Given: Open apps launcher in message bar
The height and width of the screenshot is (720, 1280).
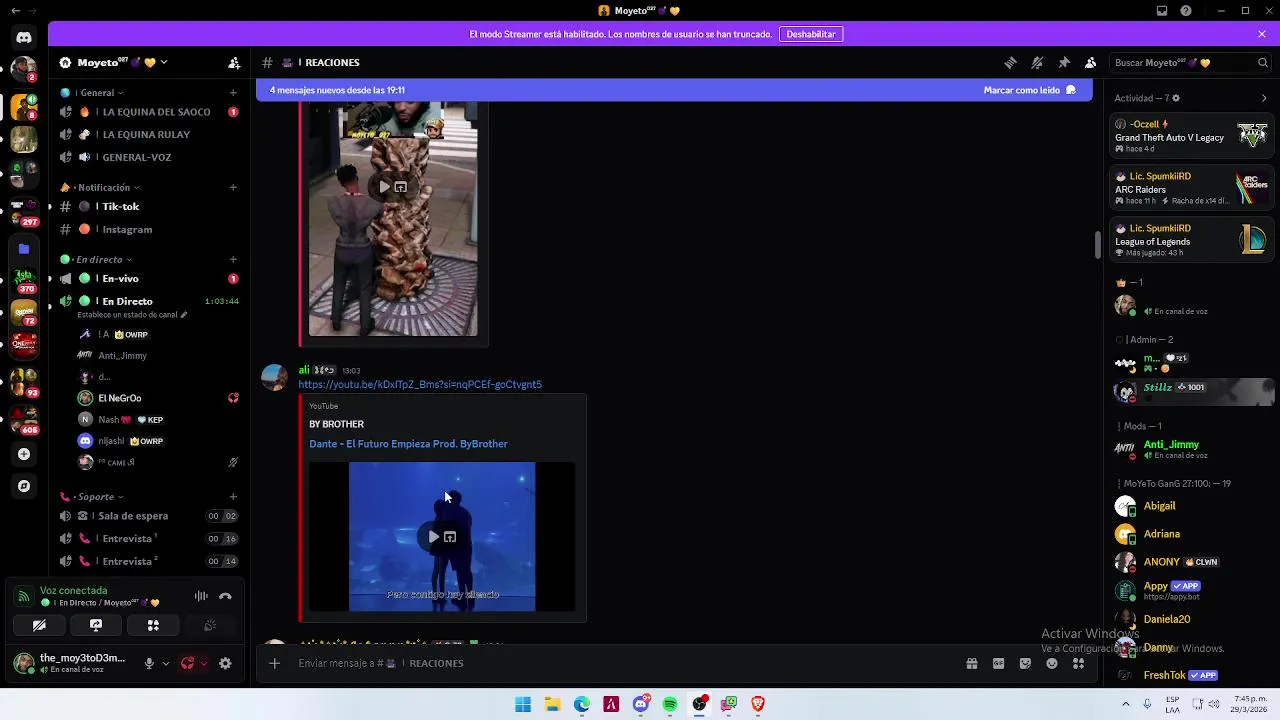Looking at the screenshot, I should click(x=1078, y=663).
